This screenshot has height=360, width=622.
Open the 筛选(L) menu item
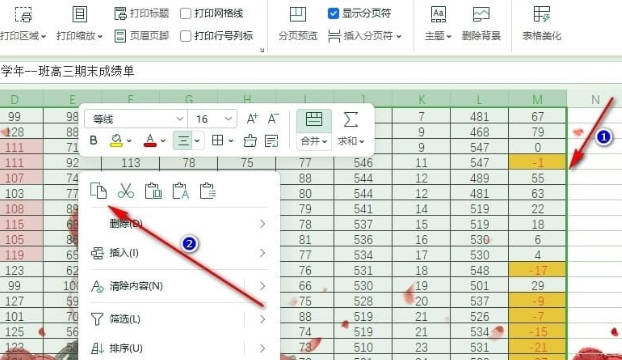pos(179,319)
